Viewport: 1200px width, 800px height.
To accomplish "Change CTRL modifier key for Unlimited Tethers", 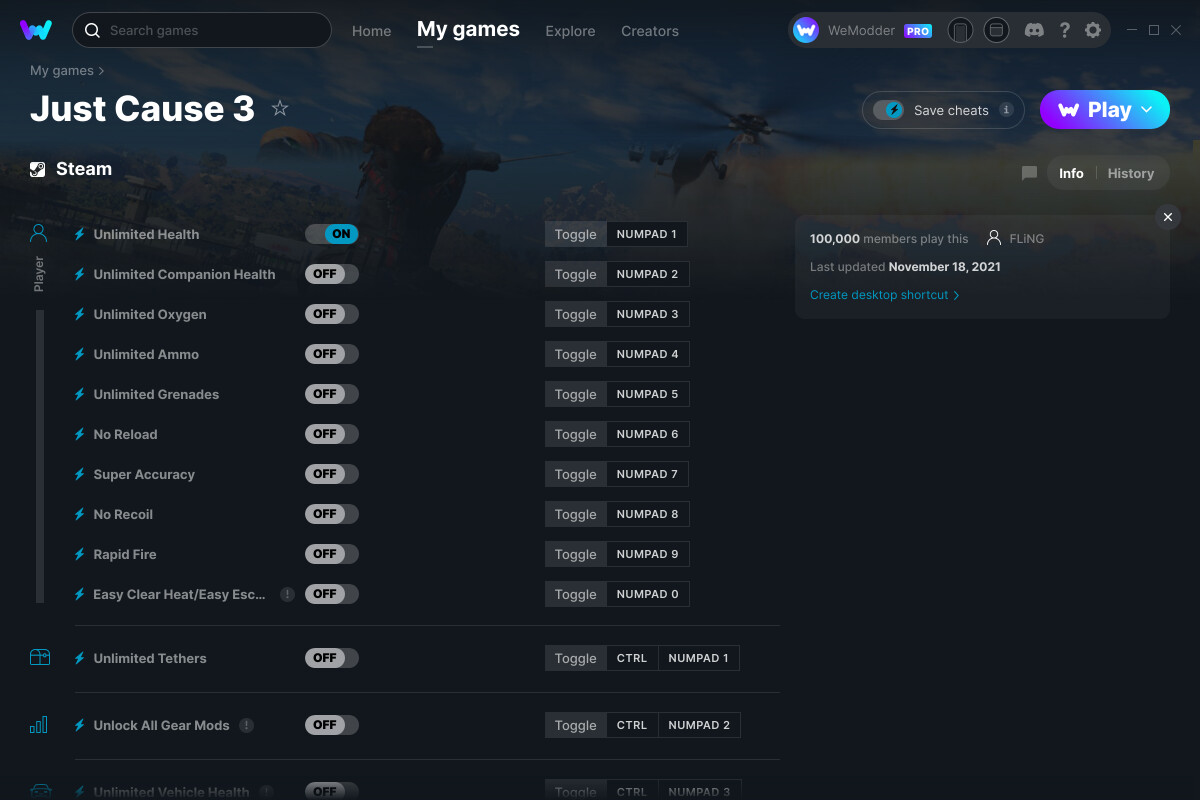I will tap(632, 658).
